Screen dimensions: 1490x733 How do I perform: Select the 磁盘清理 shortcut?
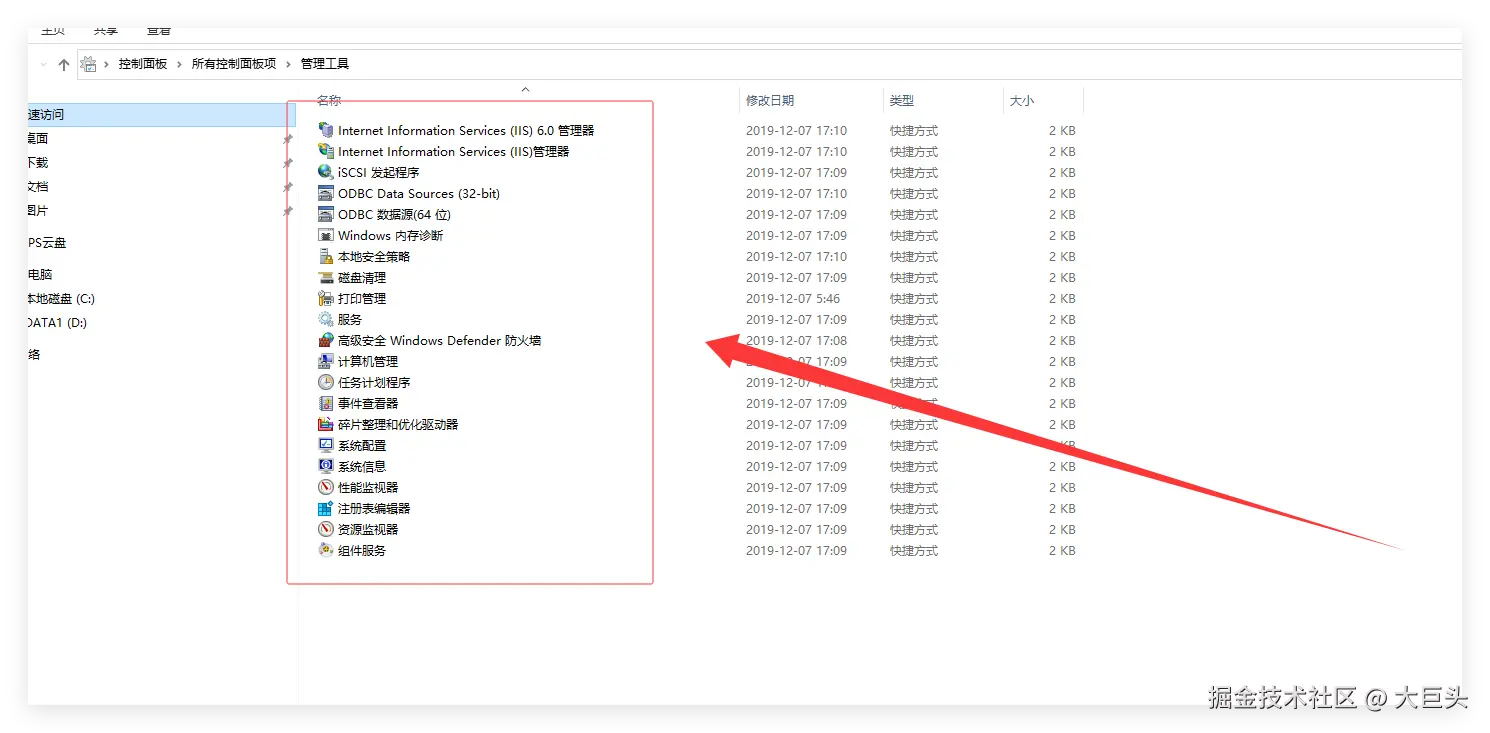(364, 277)
